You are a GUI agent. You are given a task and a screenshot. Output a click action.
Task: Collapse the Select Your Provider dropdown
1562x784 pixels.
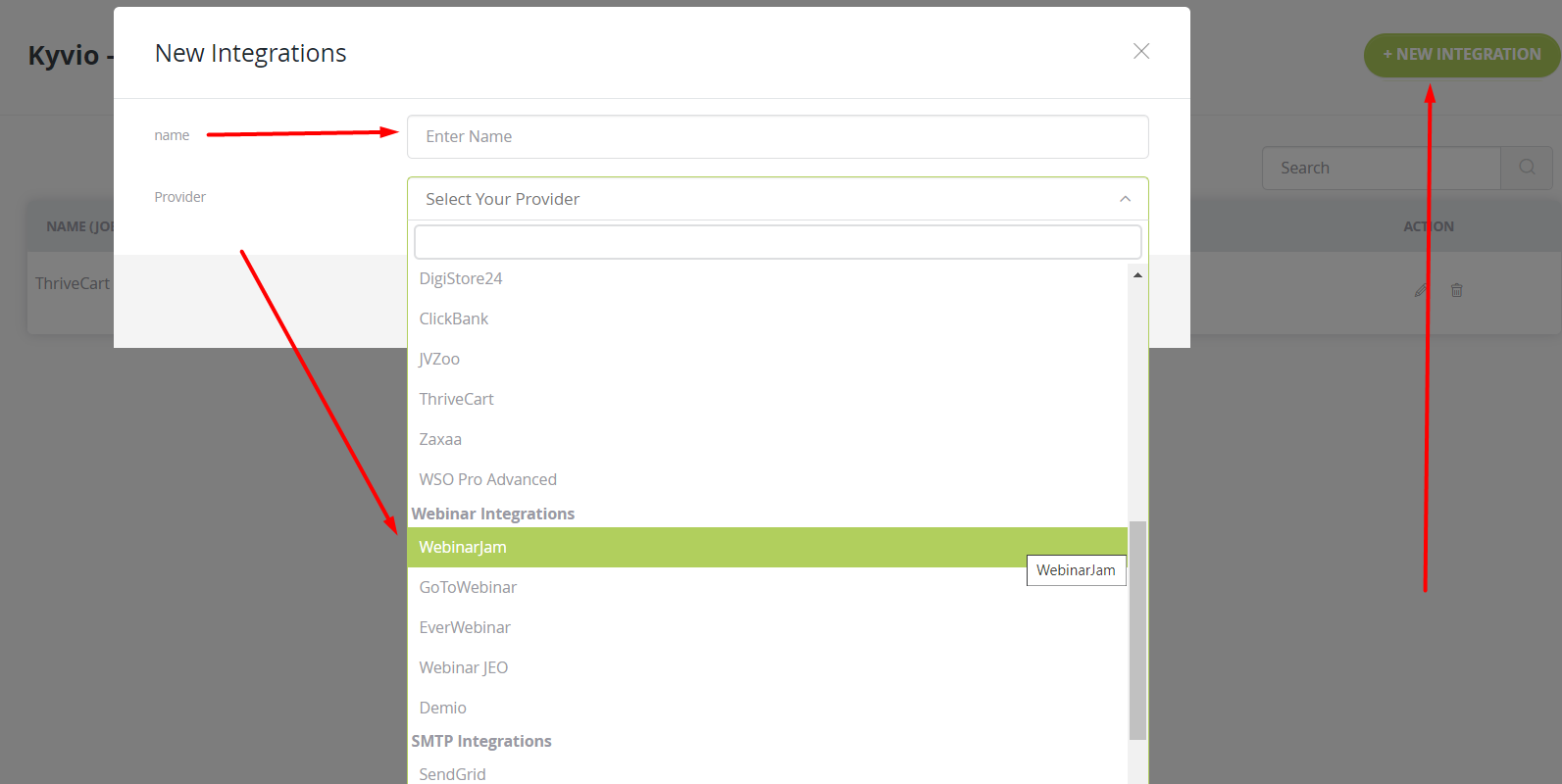tap(778, 199)
